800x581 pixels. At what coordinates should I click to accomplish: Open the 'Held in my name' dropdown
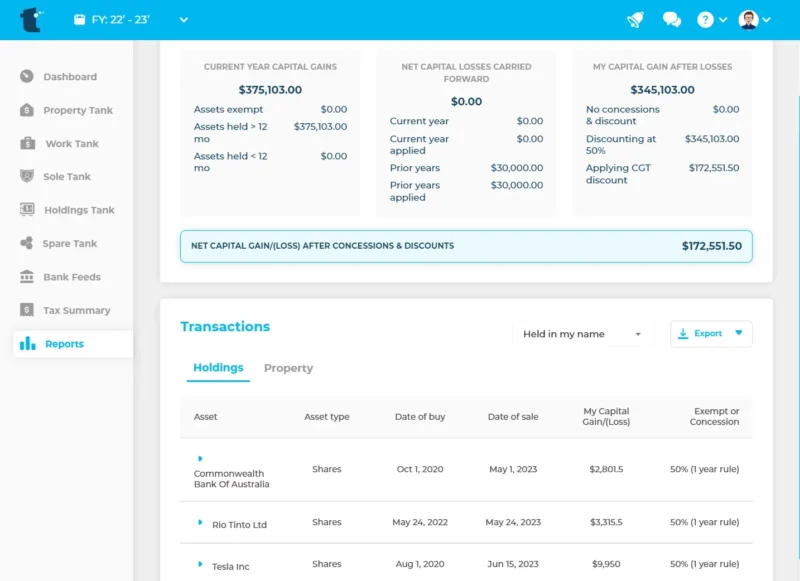click(582, 334)
